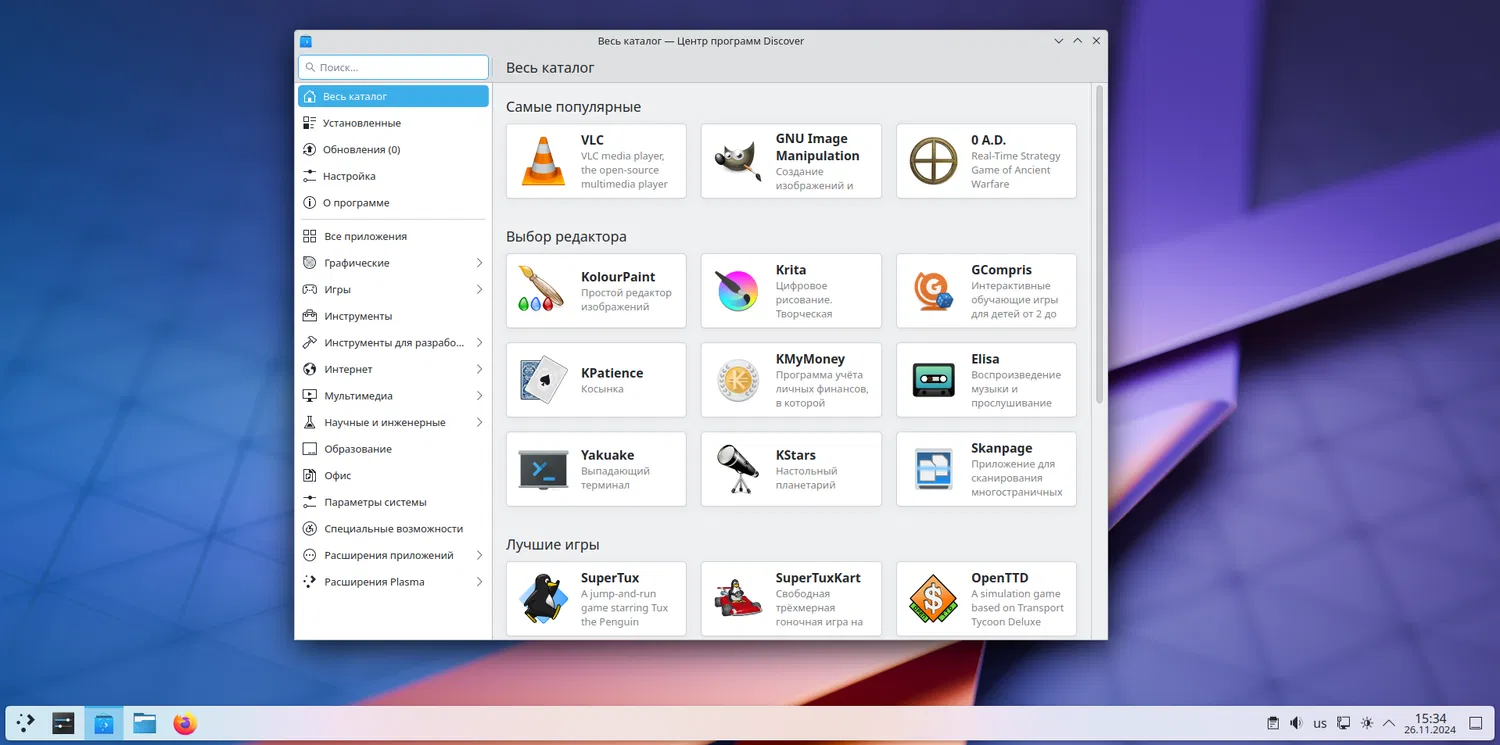
Task: Click the volume speaker tray icon
Action: pyautogui.click(x=1296, y=723)
